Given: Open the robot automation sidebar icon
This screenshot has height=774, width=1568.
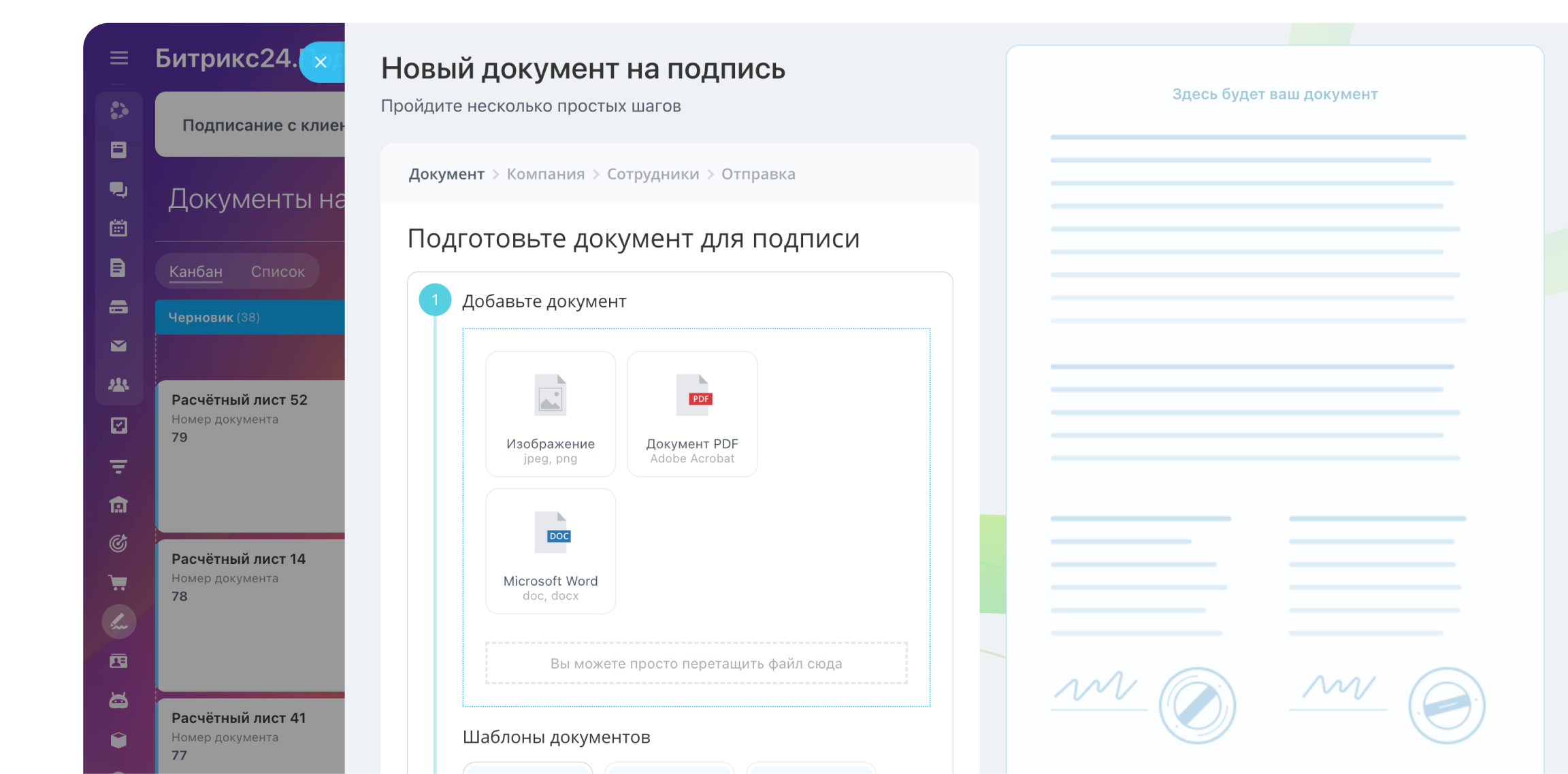Looking at the screenshot, I should coord(118,701).
